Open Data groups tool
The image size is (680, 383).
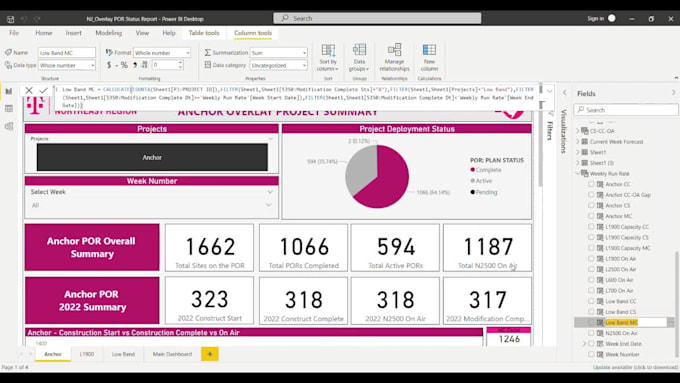pos(359,58)
